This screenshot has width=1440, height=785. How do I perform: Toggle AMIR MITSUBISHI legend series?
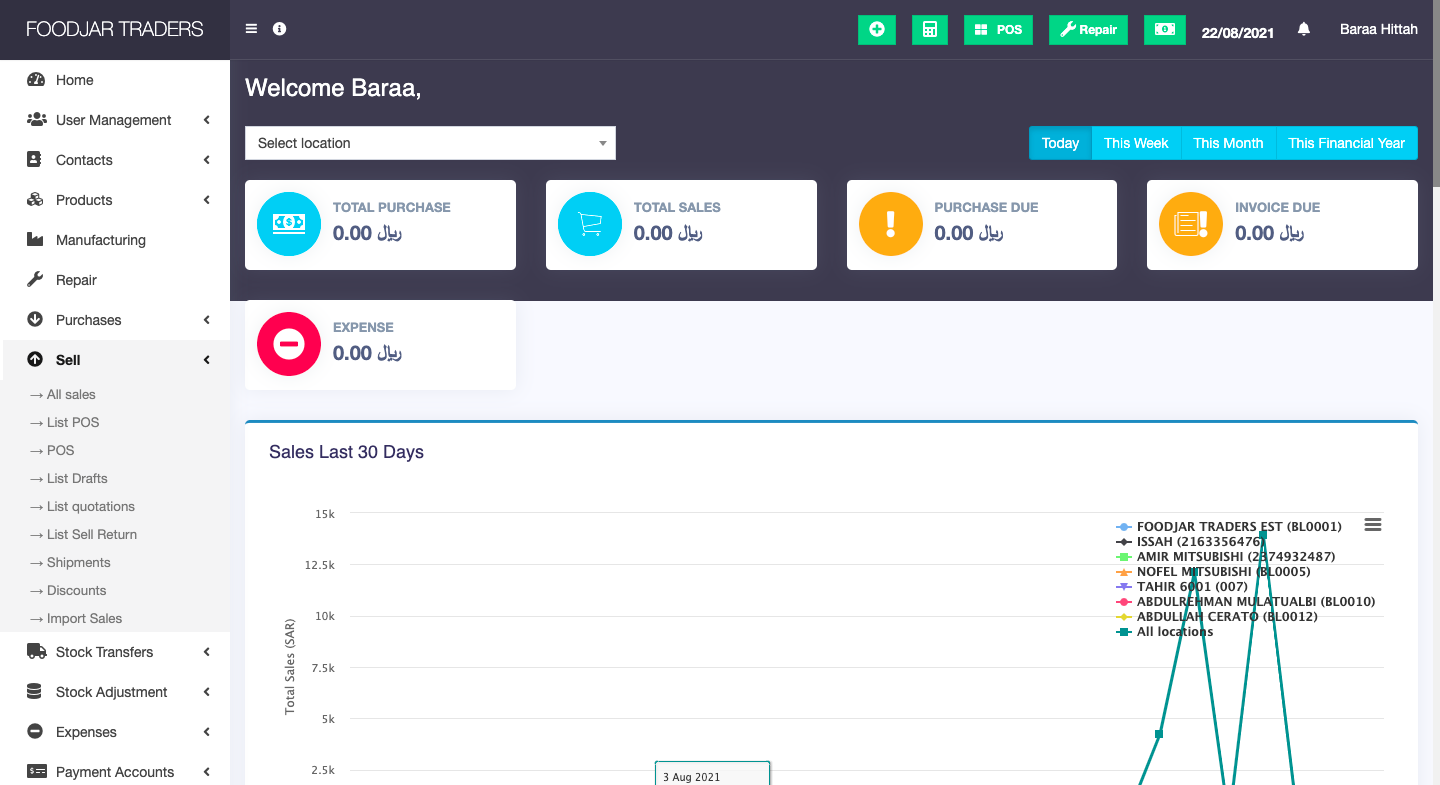(x=1226, y=557)
